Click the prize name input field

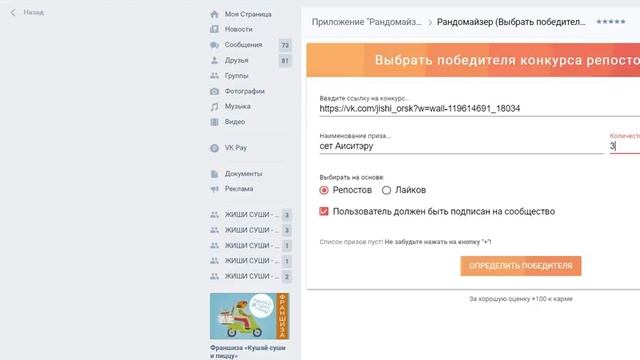462,146
